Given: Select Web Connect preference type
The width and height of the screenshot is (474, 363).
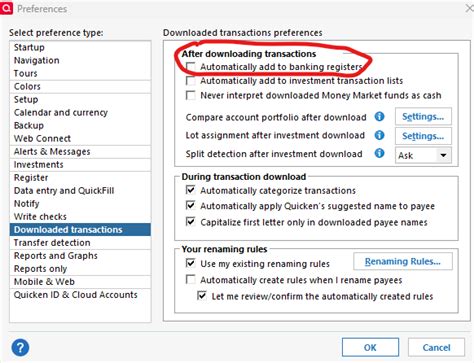Looking at the screenshot, I should click(80, 138).
